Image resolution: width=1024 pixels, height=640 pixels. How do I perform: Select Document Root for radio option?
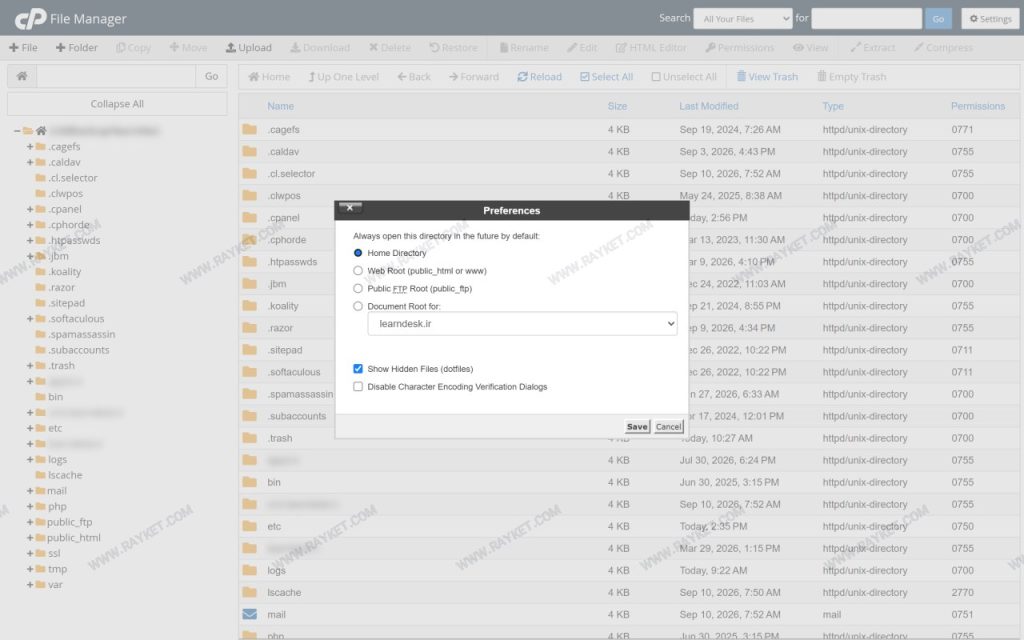(x=358, y=306)
